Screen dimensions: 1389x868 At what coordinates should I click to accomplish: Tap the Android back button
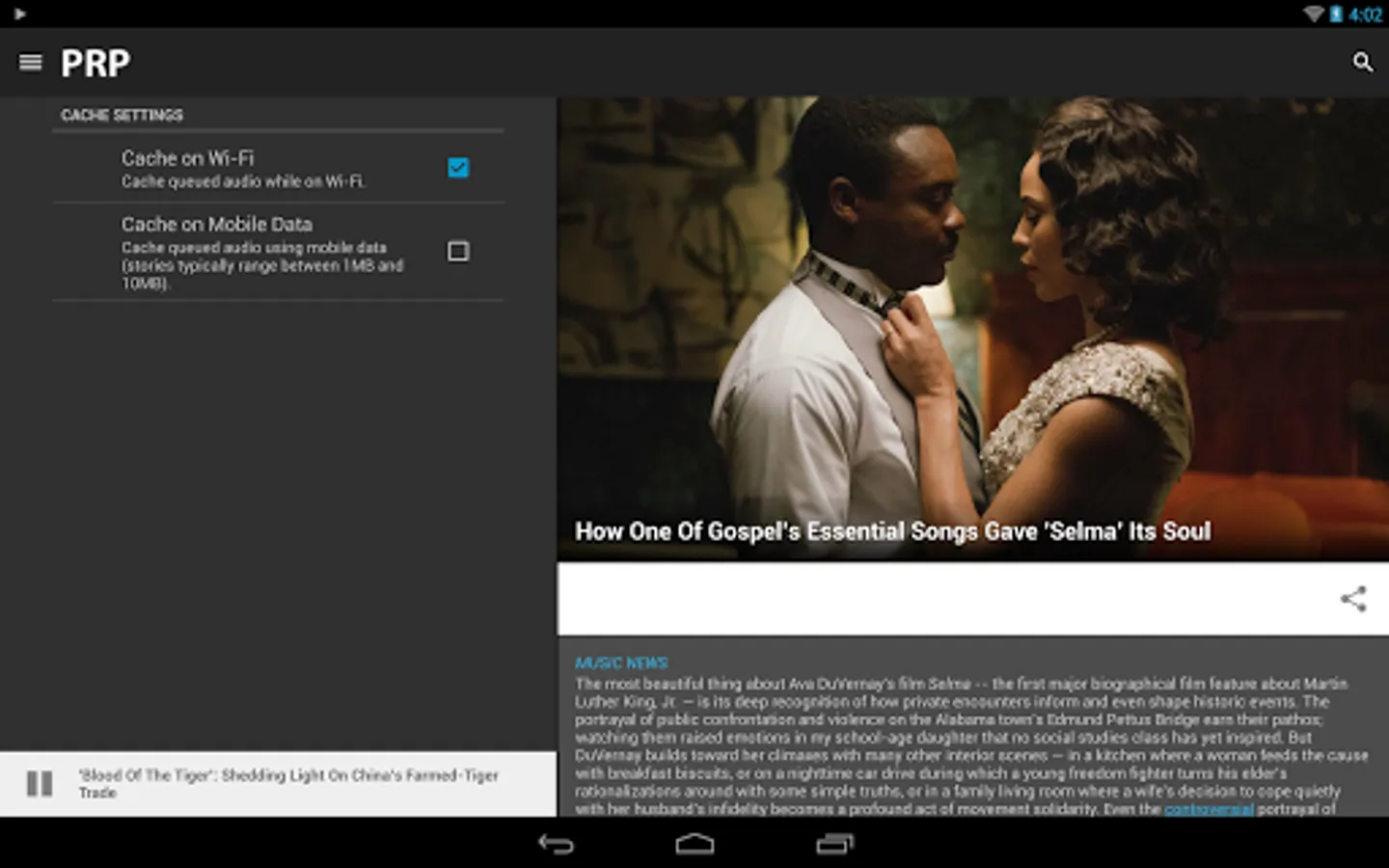coord(556,844)
